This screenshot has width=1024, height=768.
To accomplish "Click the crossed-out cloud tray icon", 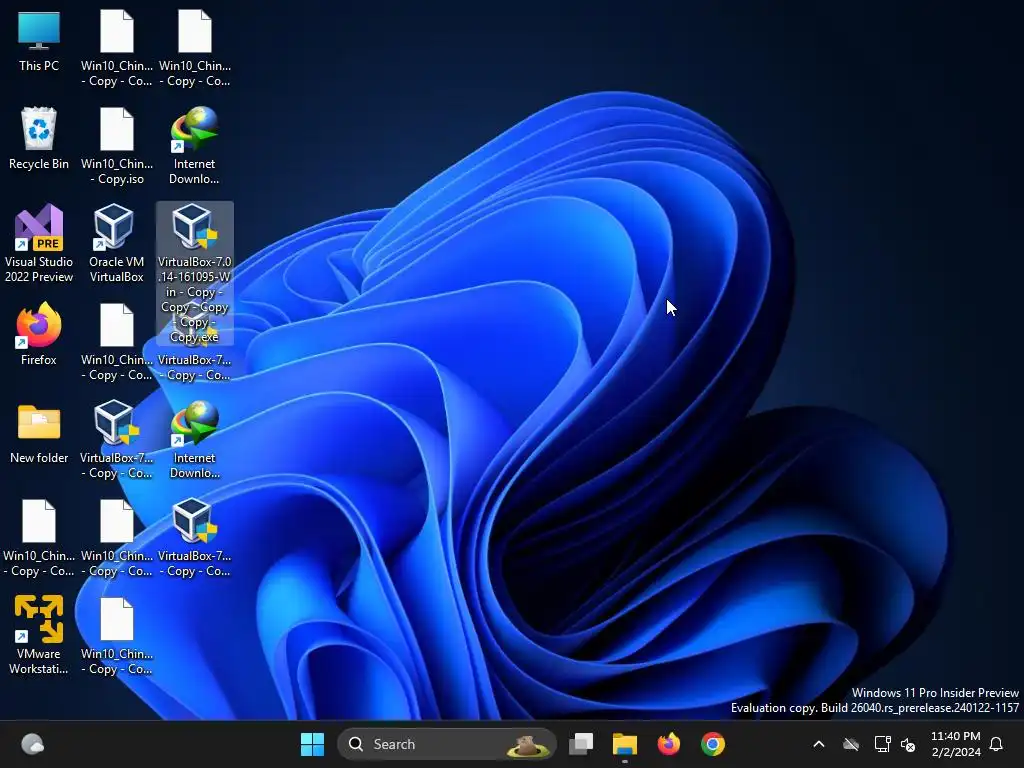I will 850,744.
